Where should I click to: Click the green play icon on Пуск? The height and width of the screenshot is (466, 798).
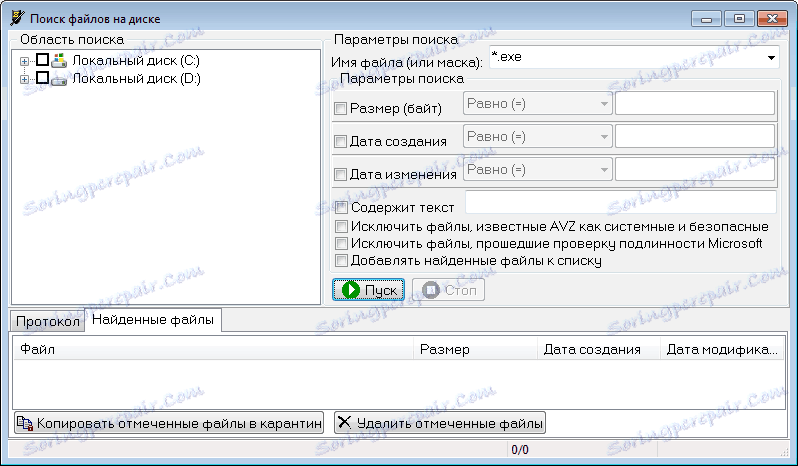[x=351, y=290]
